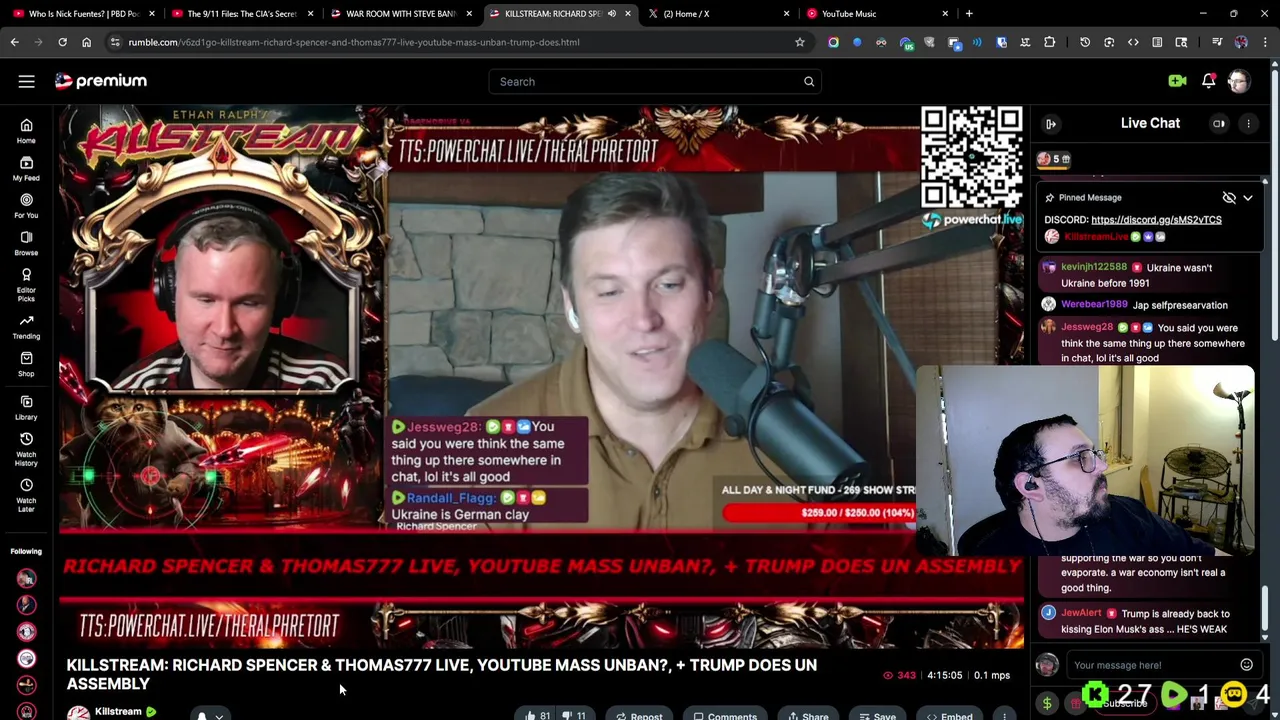This screenshot has height=720, width=1280.
Task: Dislike the video with thumbs down
Action: 573,715
